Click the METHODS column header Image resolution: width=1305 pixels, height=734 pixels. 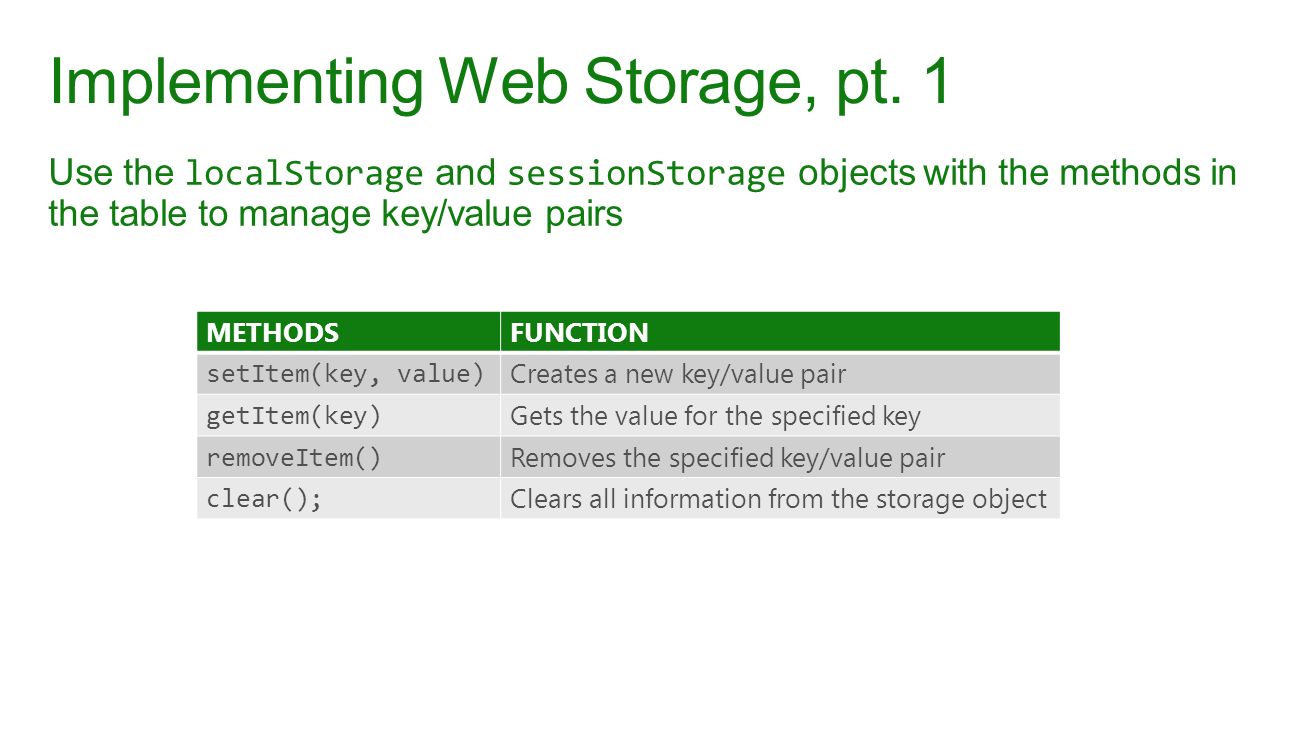point(348,332)
